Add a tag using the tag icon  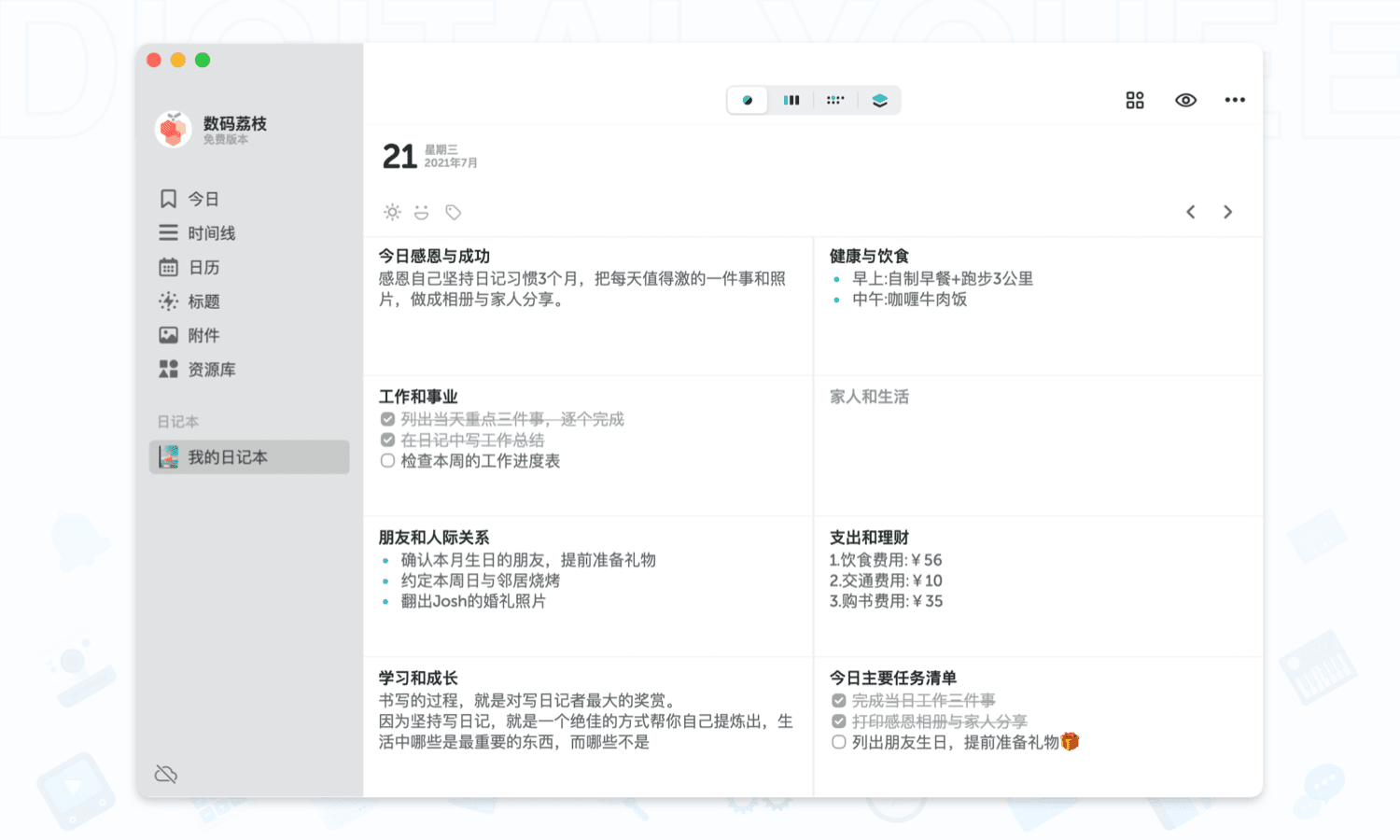tap(454, 212)
